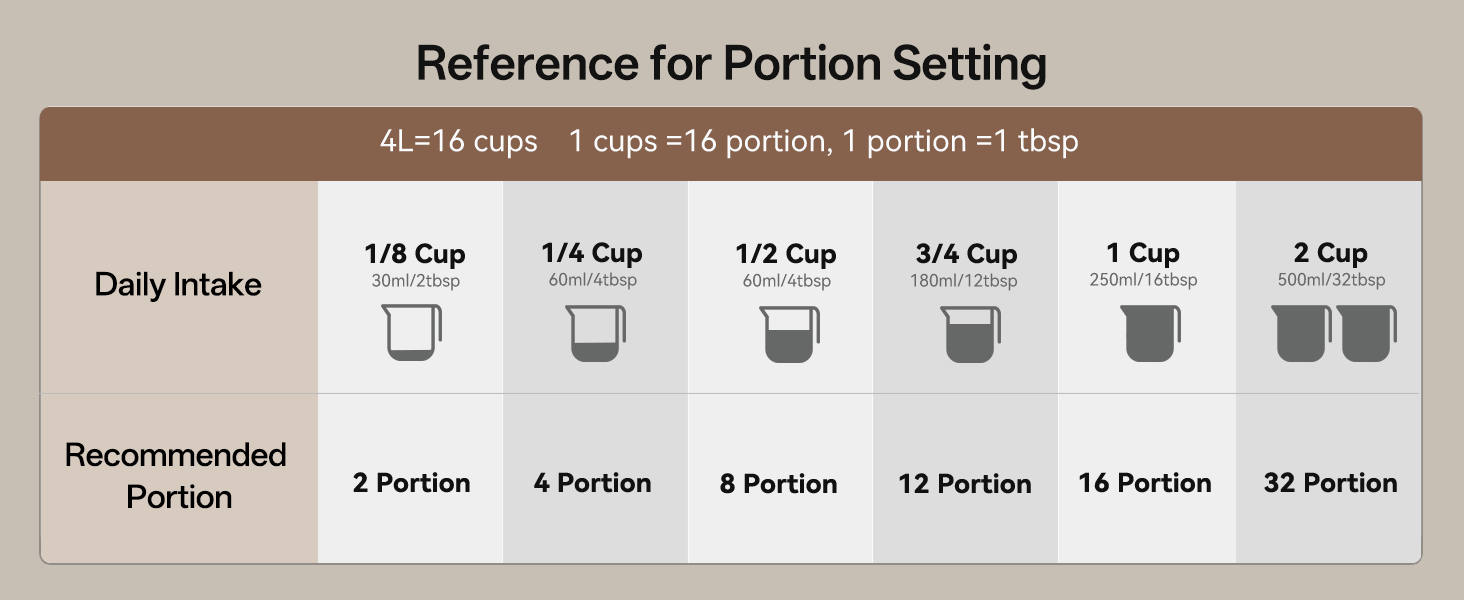Select the "16 Portion" cell

(x=1145, y=483)
